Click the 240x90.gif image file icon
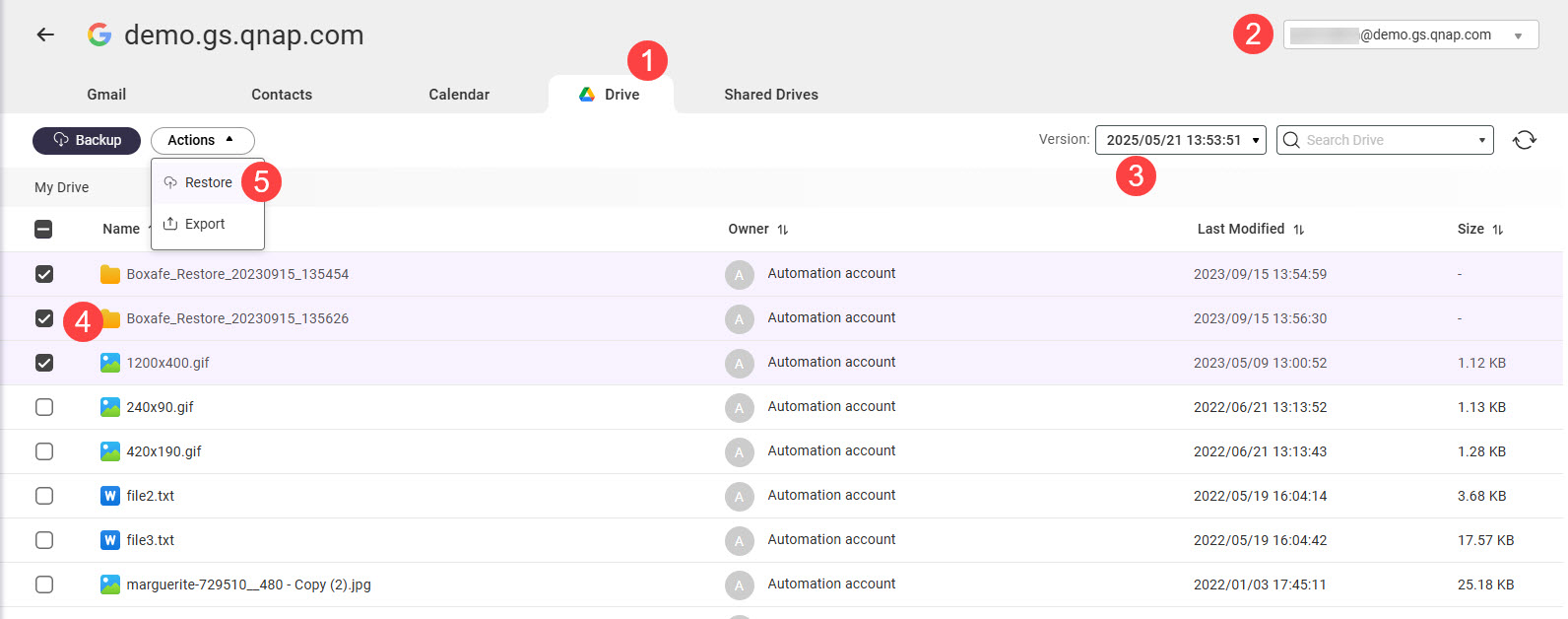The width and height of the screenshot is (1568, 619). pos(110,407)
